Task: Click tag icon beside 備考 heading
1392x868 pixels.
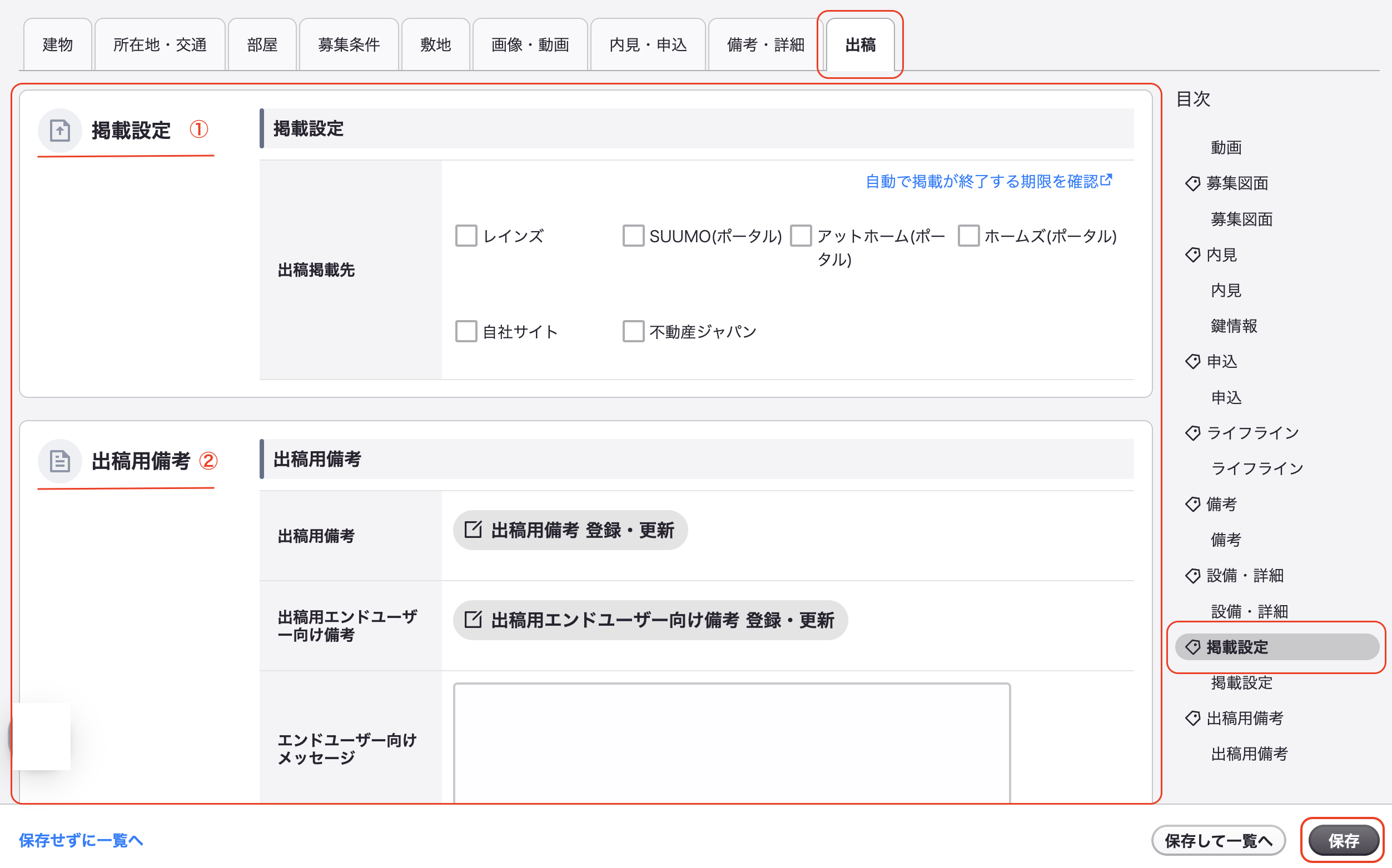Action: [x=1193, y=505]
